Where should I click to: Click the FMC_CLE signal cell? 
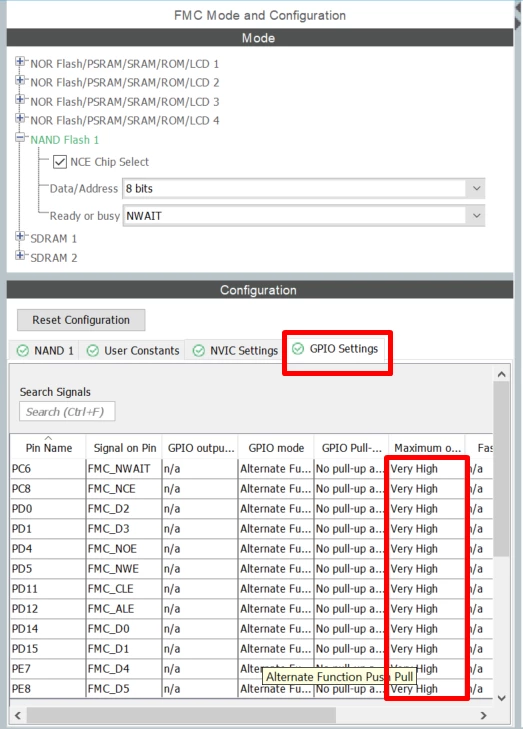pyautogui.click(x=125, y=589)
